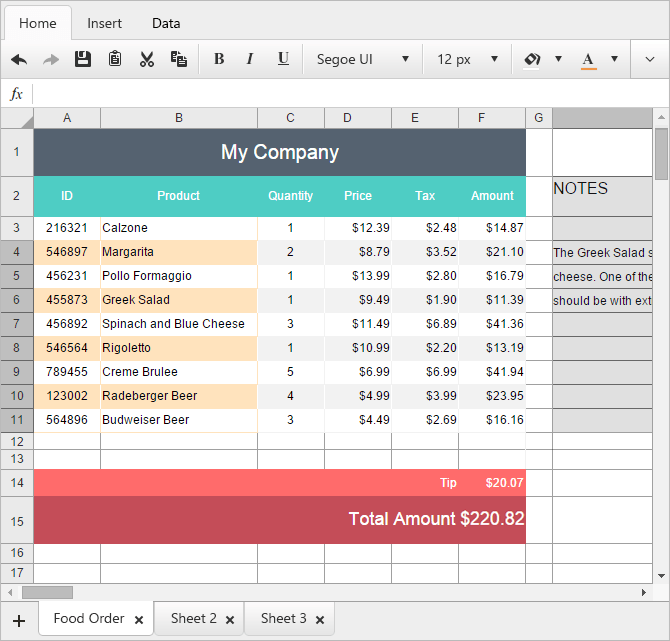Select price cell $12.39
This screenshot has width=670, height=641.
358,228
